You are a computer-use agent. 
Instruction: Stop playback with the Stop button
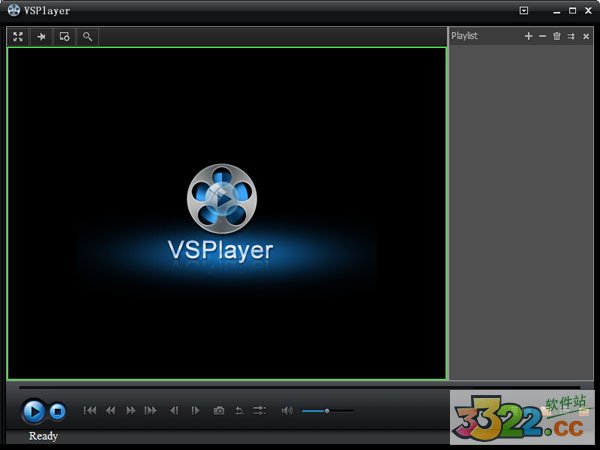57,412
